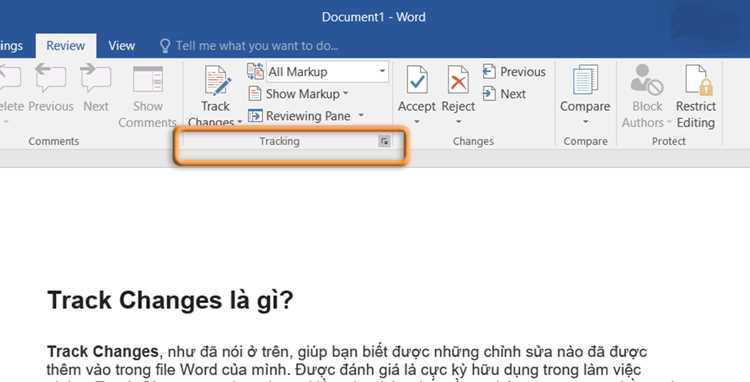Image resolution: width=750 pixels, height=382 pixels.
Task: Toggle the Reviewing Pane button
Action: click(x=300, y=116)
